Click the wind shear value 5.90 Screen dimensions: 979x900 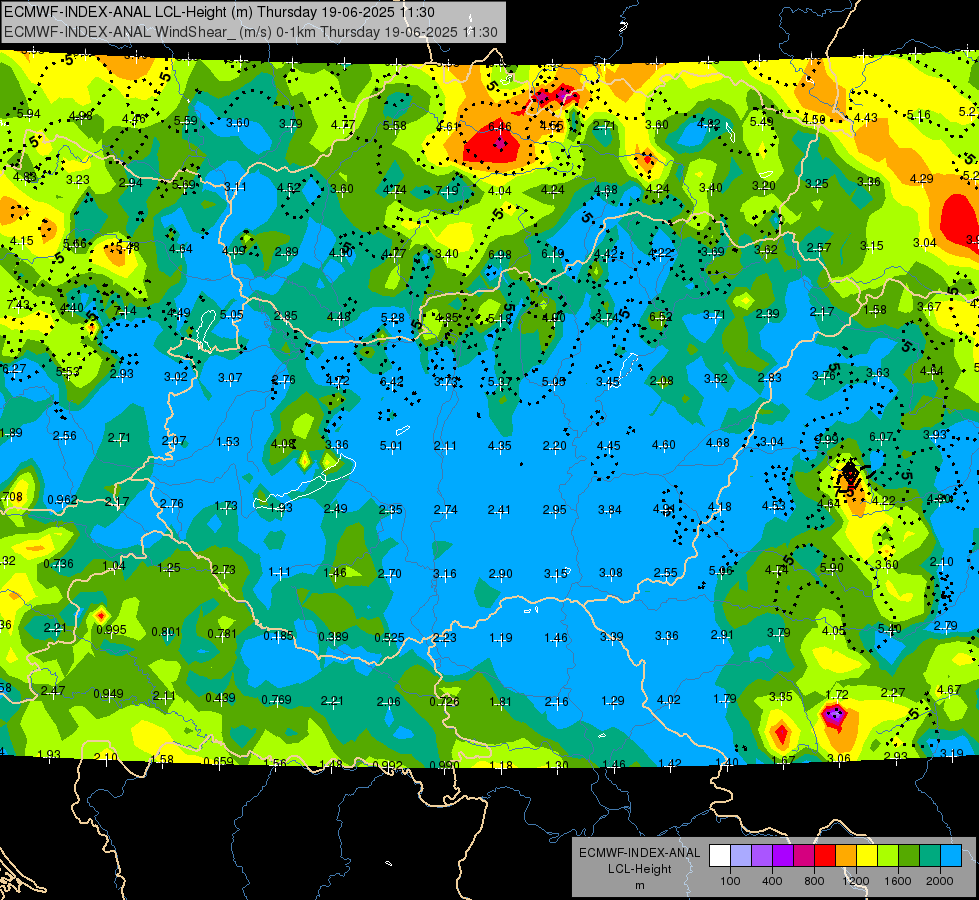point(831,567)
